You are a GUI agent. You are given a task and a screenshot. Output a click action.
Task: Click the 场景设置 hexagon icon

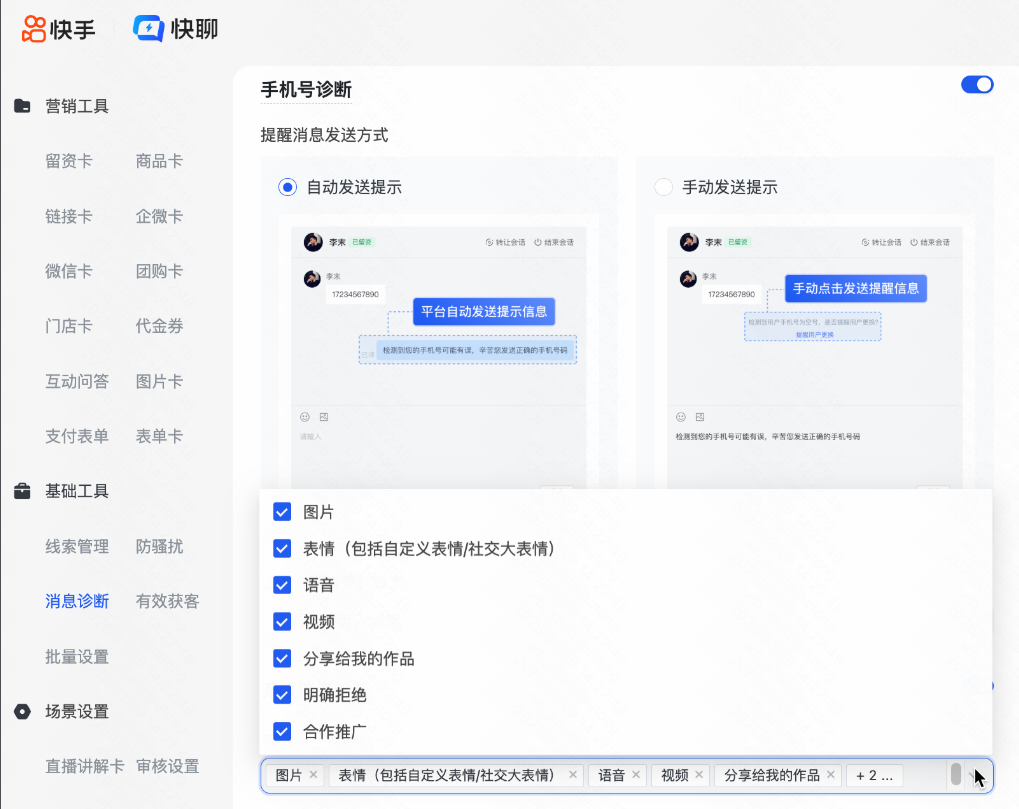[x=22, y=712]
